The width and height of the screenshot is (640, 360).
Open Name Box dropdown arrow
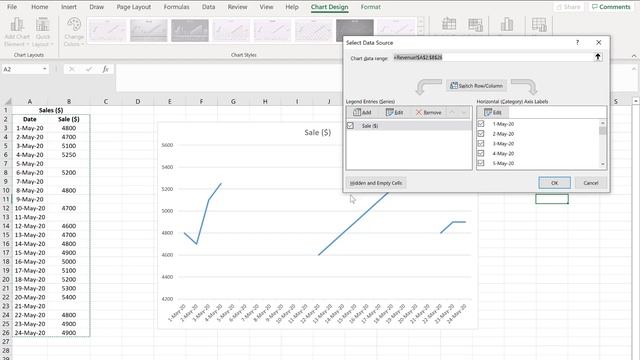(x=44, y=69)
